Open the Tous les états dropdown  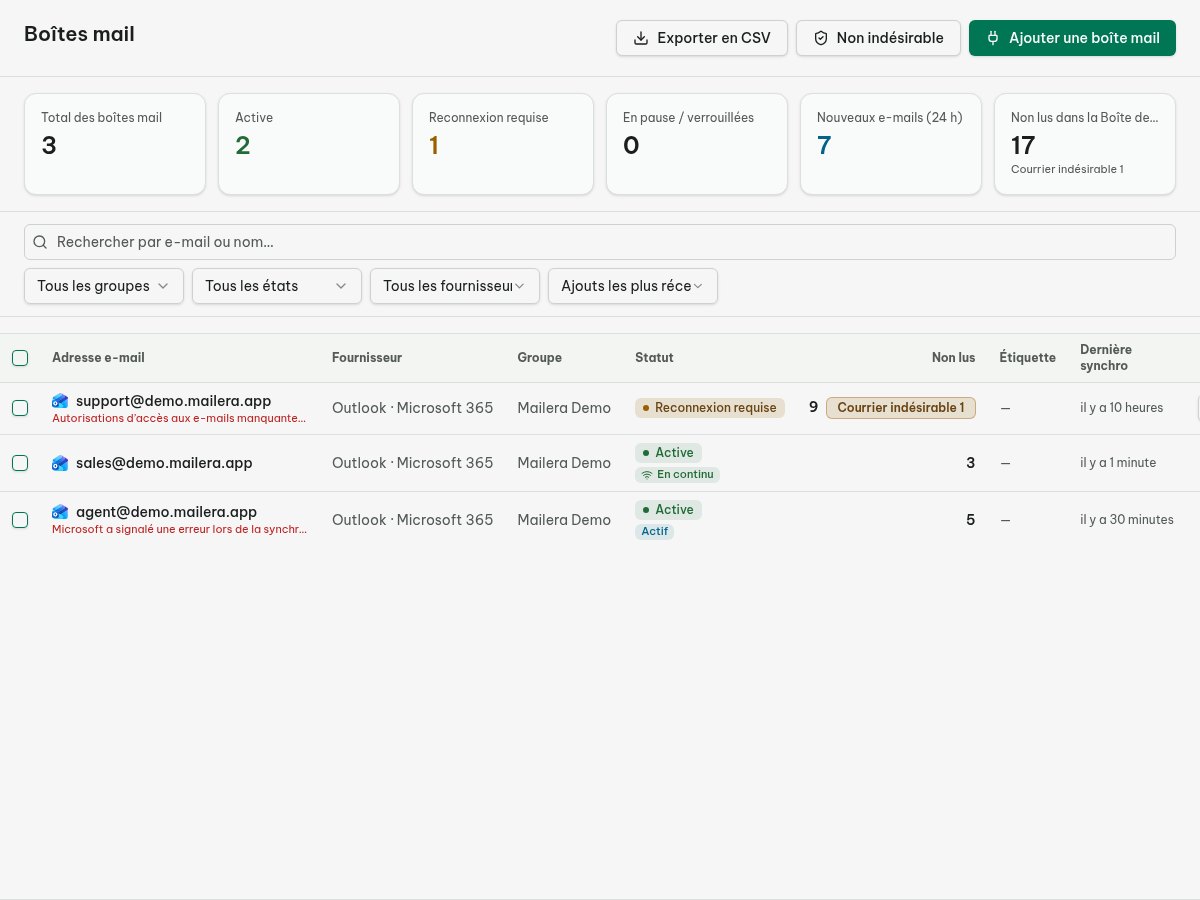tap(276, 286)
